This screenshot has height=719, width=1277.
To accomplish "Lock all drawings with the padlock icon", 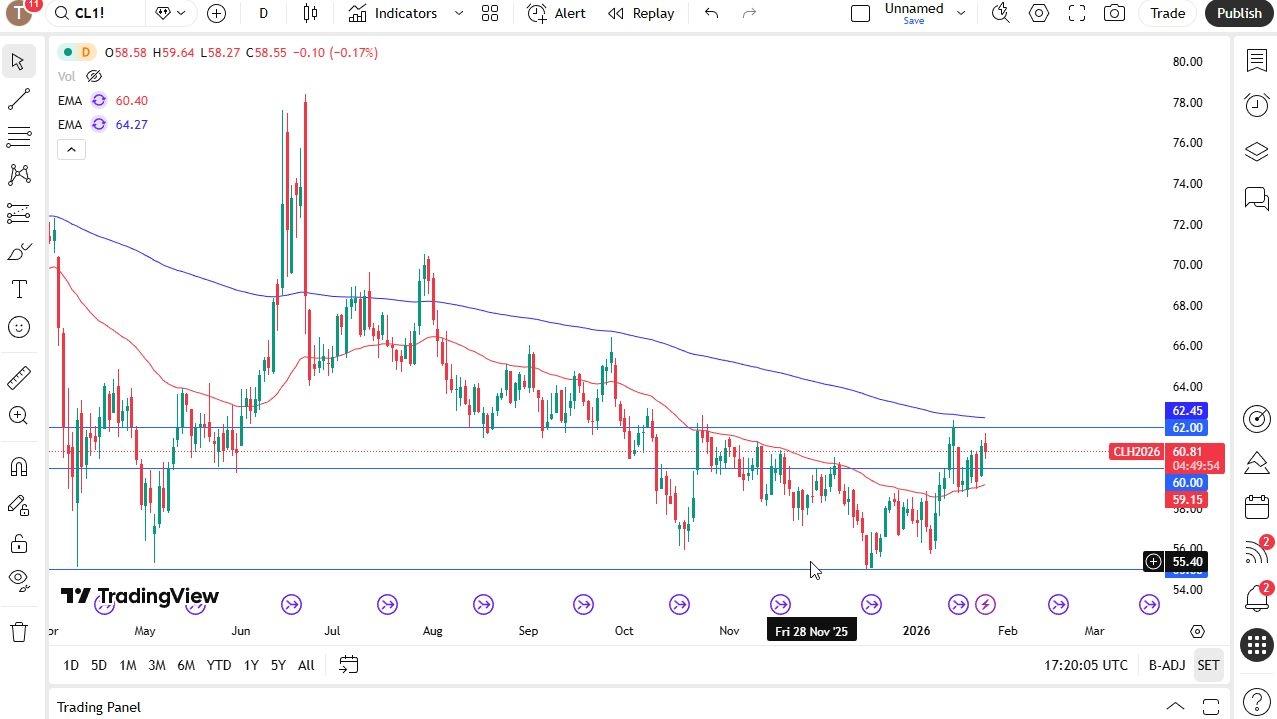I will [18, 543].
